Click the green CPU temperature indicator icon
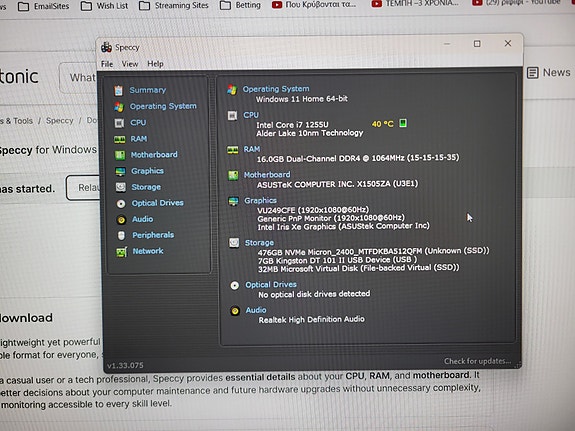 tap(403, 123)
